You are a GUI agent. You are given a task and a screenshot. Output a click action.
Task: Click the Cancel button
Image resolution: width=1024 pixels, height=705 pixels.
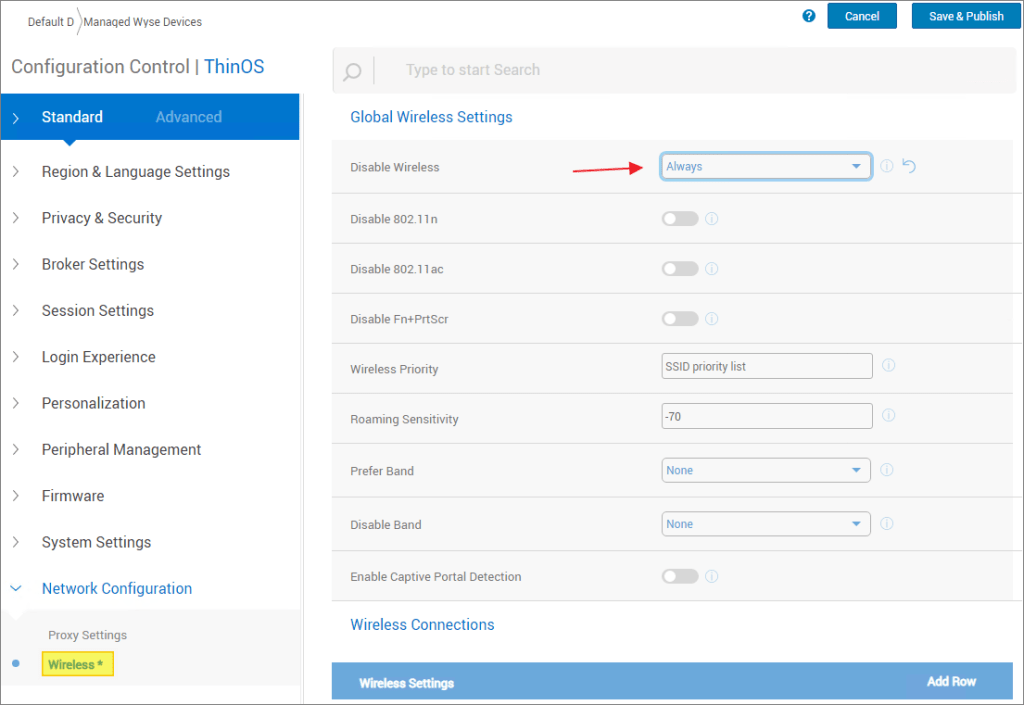[x=861, y=16]
